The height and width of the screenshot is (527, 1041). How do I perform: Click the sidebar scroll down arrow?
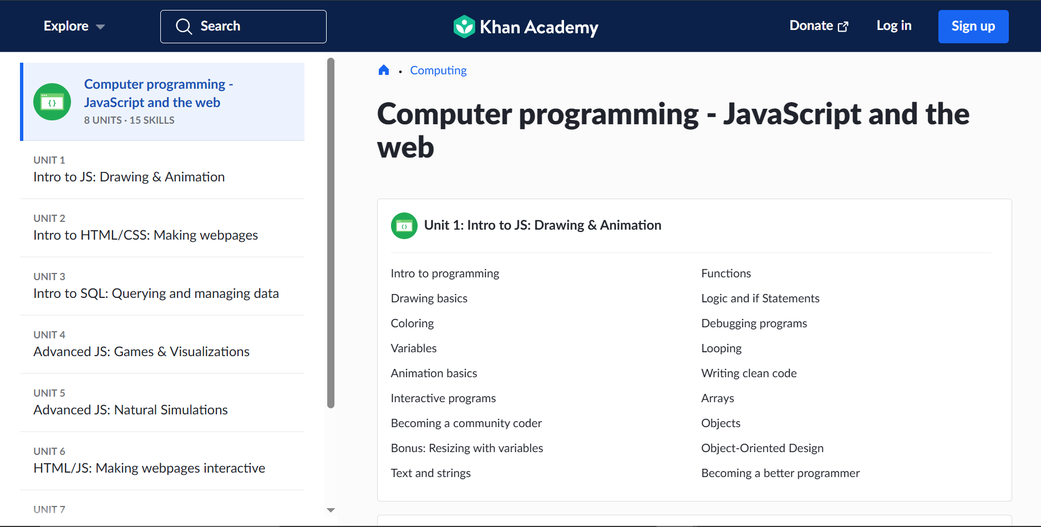(331, 510)
